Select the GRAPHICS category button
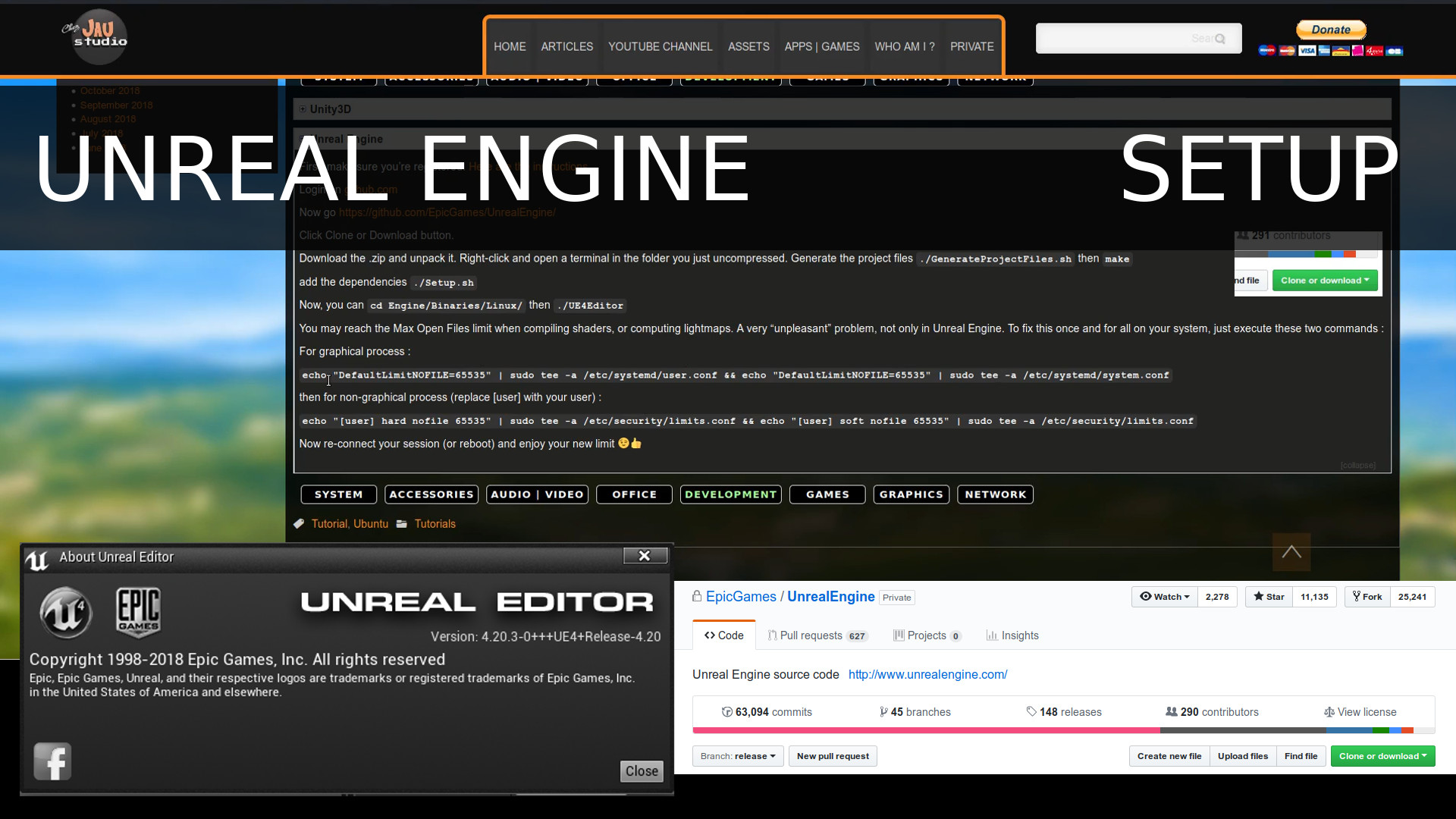1456x819 pixels. click(911, 494)
